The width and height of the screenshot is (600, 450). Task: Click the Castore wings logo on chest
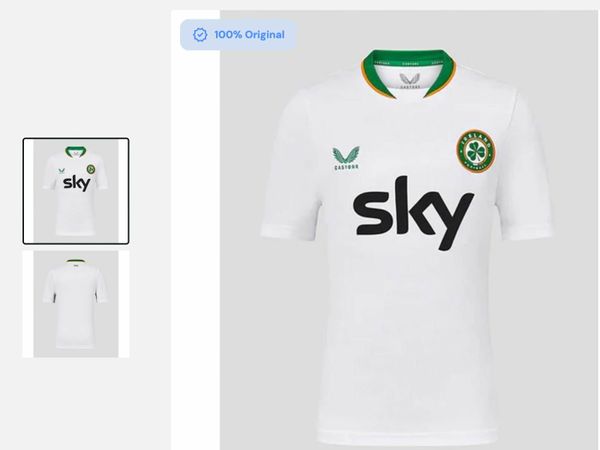point(346,158)
